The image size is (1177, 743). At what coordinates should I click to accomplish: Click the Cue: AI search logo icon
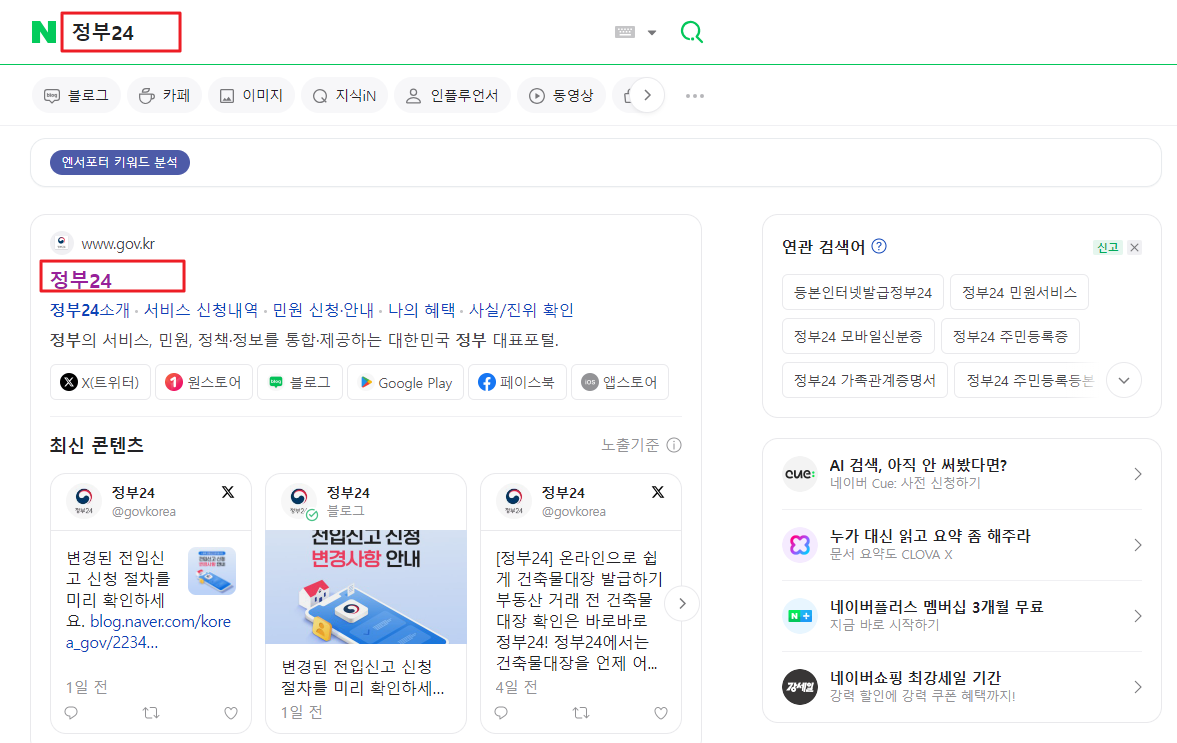[x=799, y=474]
